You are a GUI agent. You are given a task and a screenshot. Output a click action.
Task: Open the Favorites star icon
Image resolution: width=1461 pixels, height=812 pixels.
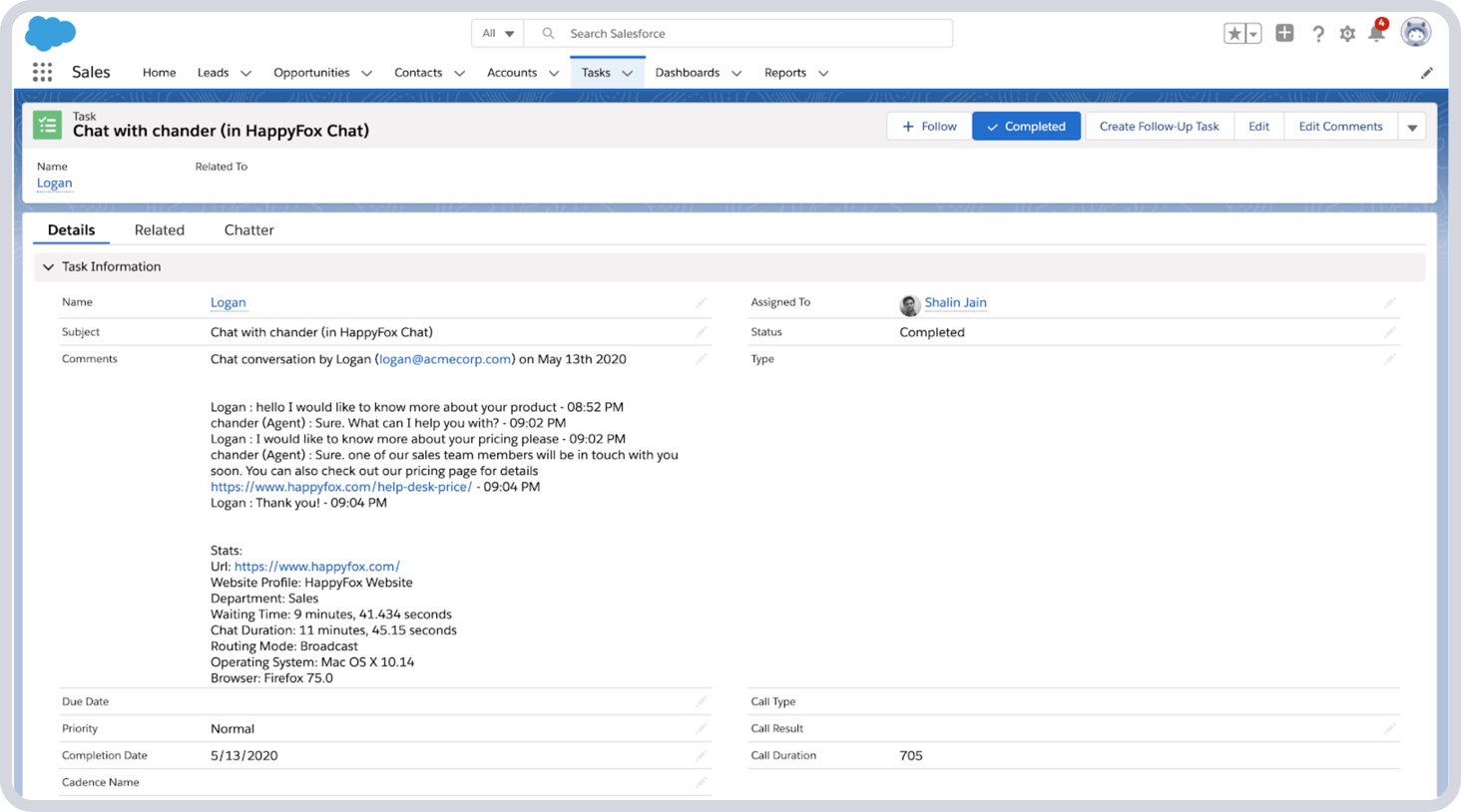[1234, 33]
